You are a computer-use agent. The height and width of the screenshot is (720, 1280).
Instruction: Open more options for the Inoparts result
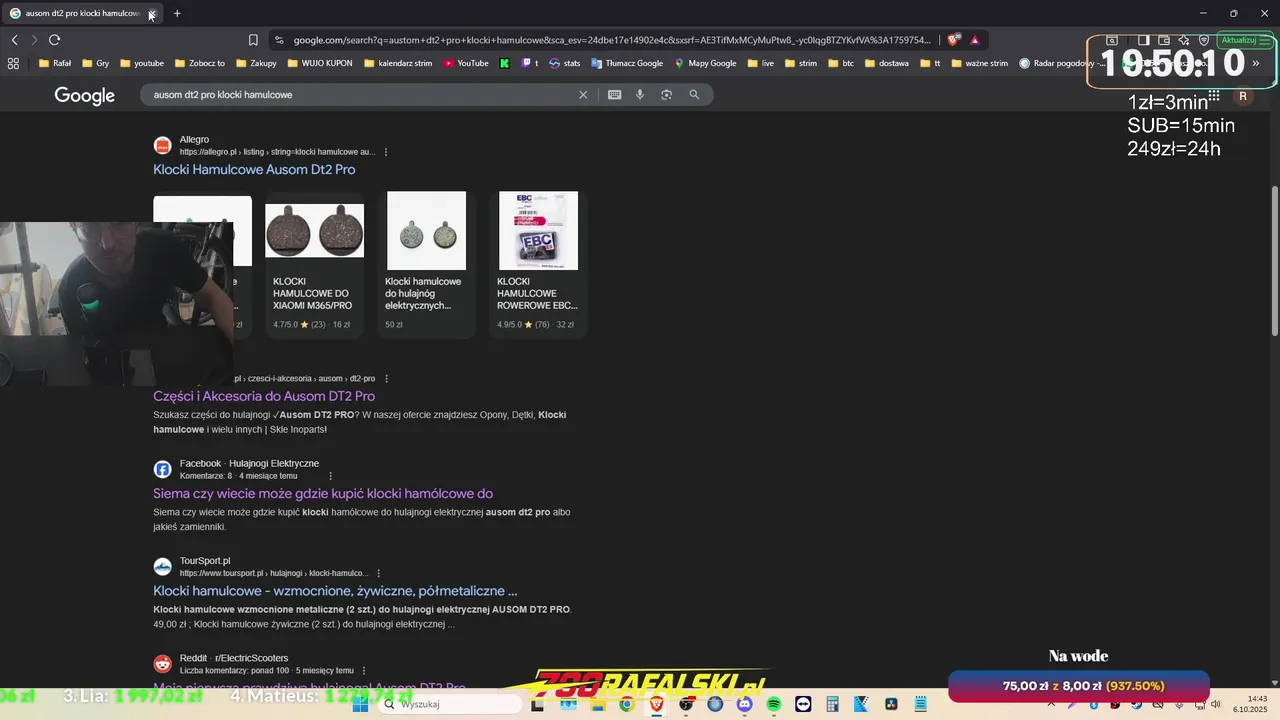[x=386, y=379]
